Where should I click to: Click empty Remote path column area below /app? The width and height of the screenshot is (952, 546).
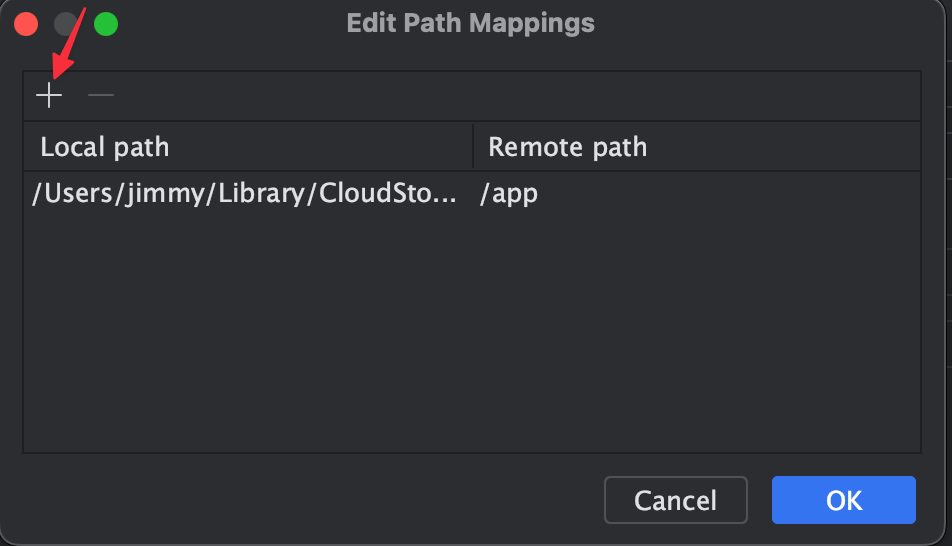(x=696, y=330)
